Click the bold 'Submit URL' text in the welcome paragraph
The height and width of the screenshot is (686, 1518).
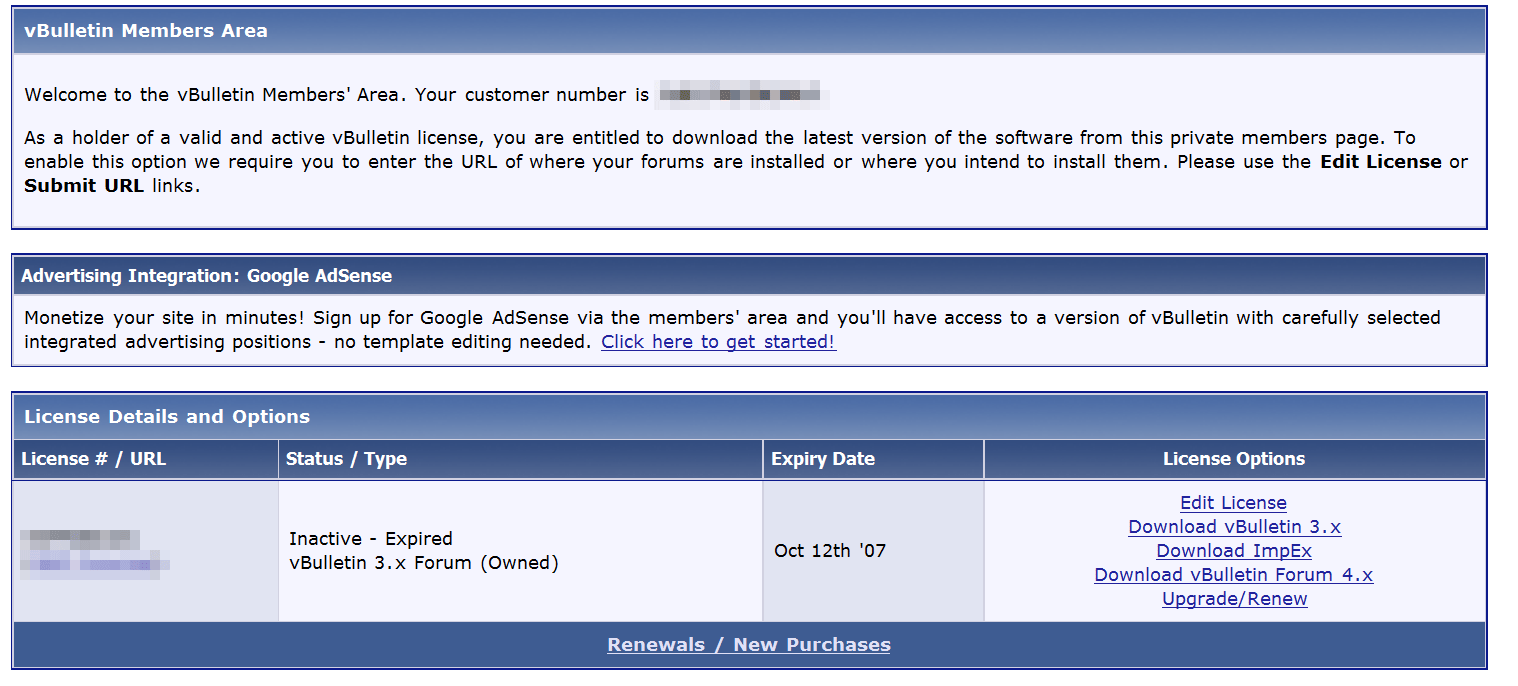[x=84, y=186]
